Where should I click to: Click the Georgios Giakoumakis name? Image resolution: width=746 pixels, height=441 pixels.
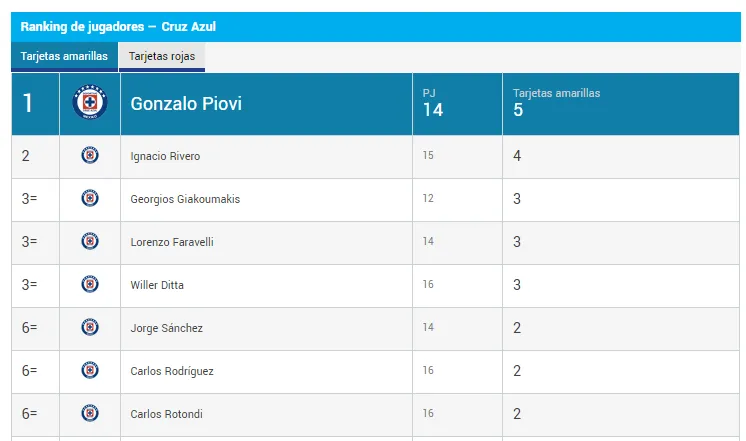[x=185, y=199]
